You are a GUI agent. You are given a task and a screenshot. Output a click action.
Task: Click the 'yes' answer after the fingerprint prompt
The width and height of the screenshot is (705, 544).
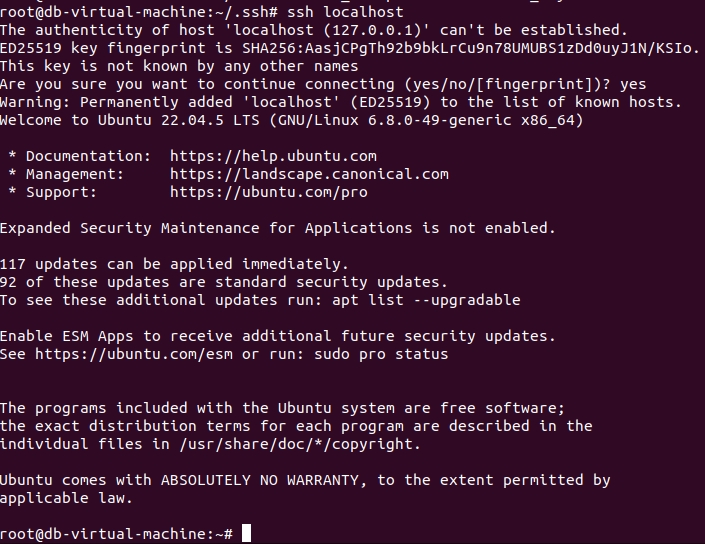(x=633, y=84)
